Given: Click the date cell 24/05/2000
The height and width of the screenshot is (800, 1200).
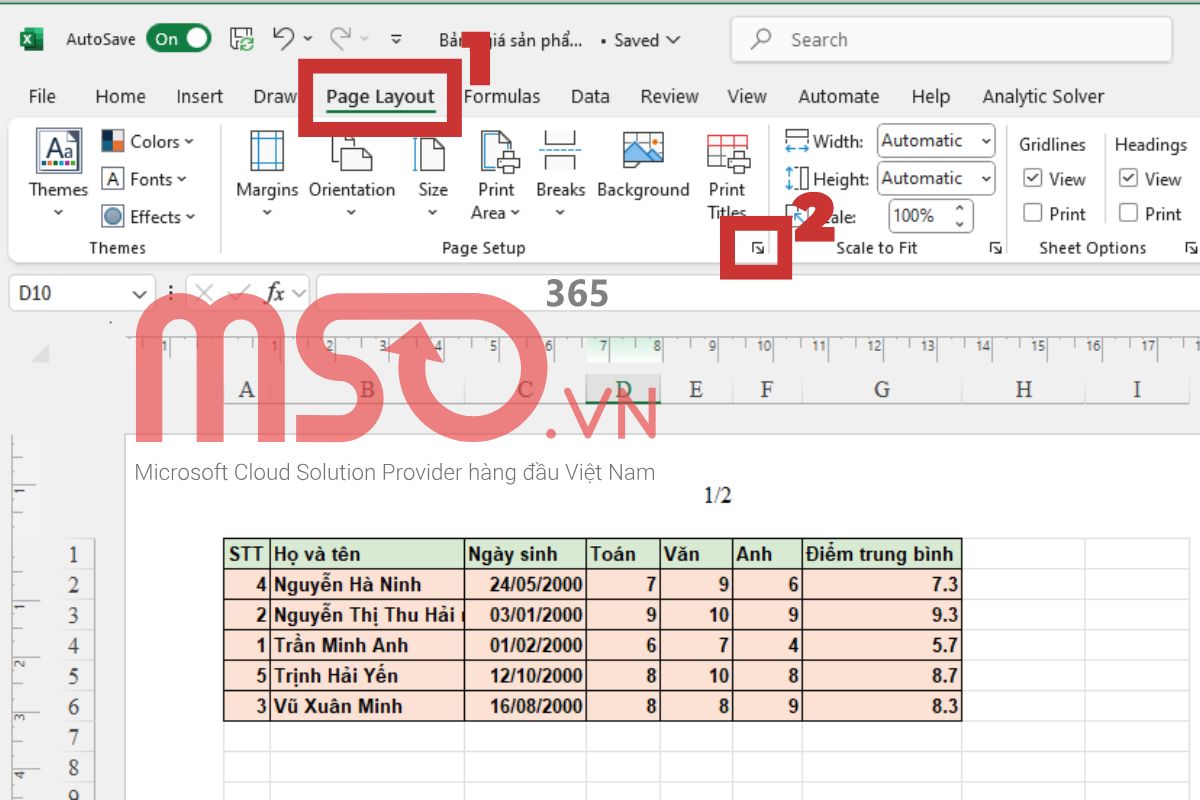Looking at the screenshot, I should pyautogui.click(x=526, y=585).
